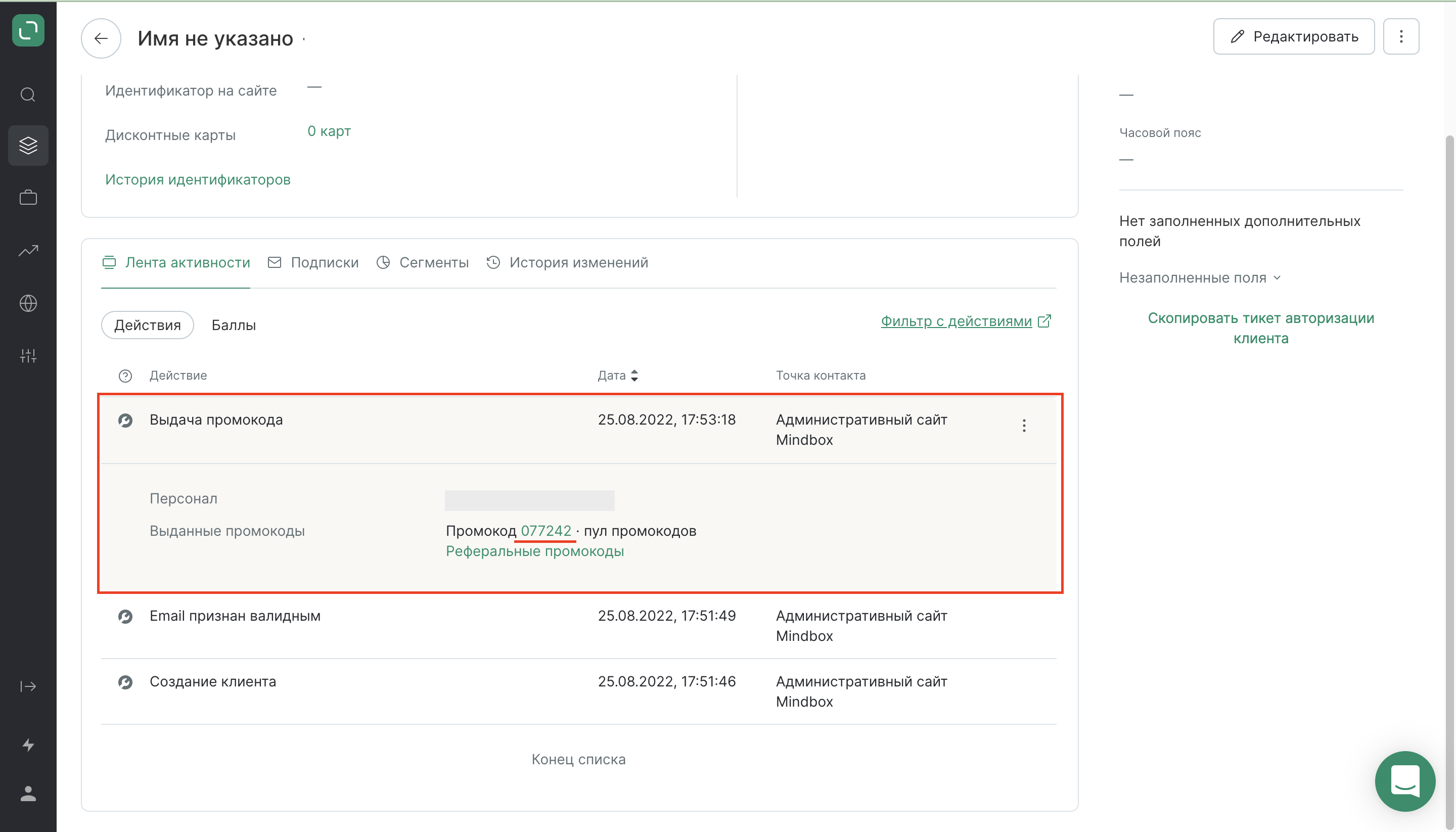The width and height of the screenshot is (1456, 832).
Task: Click Скопировать тикет авторизации клиента
Action: tap(1261, 328)
